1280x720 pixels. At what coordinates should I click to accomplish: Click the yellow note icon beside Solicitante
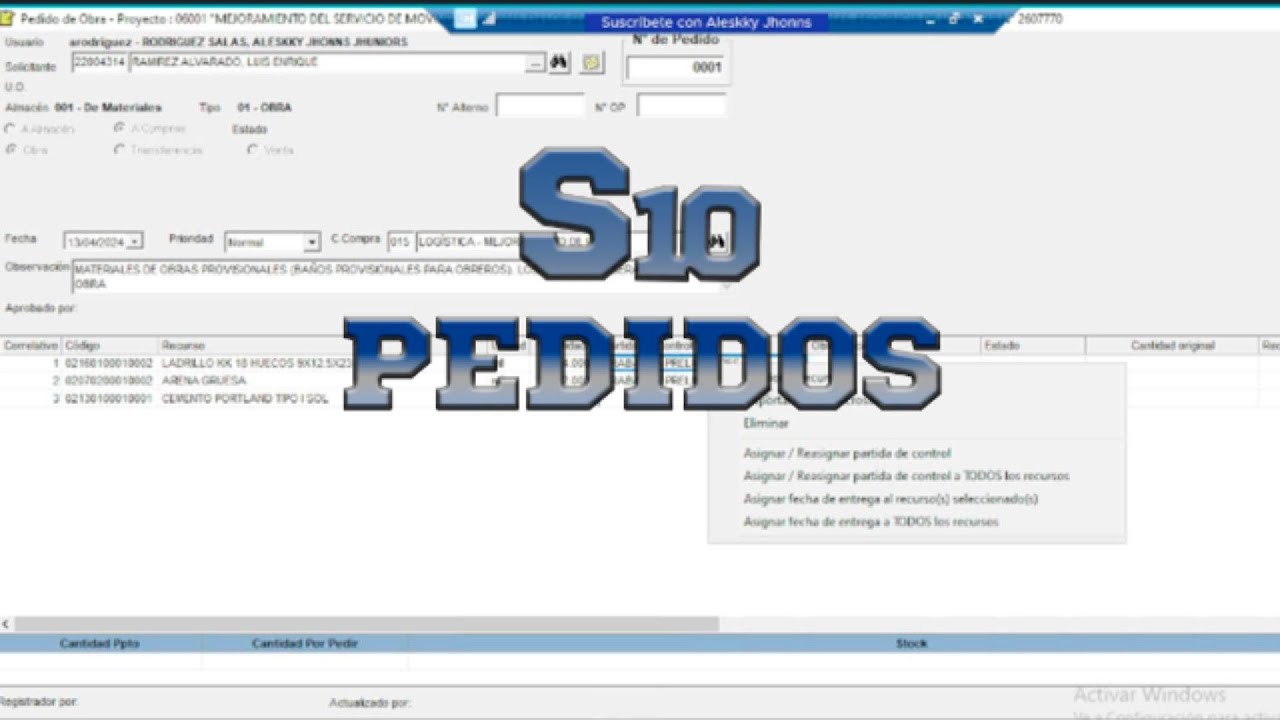592,63
